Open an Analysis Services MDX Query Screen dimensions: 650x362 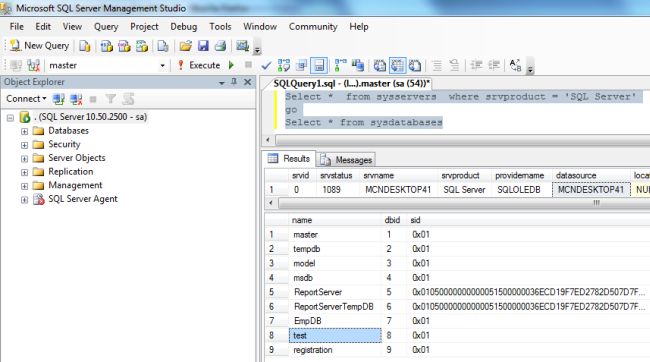tap(107, 46)
